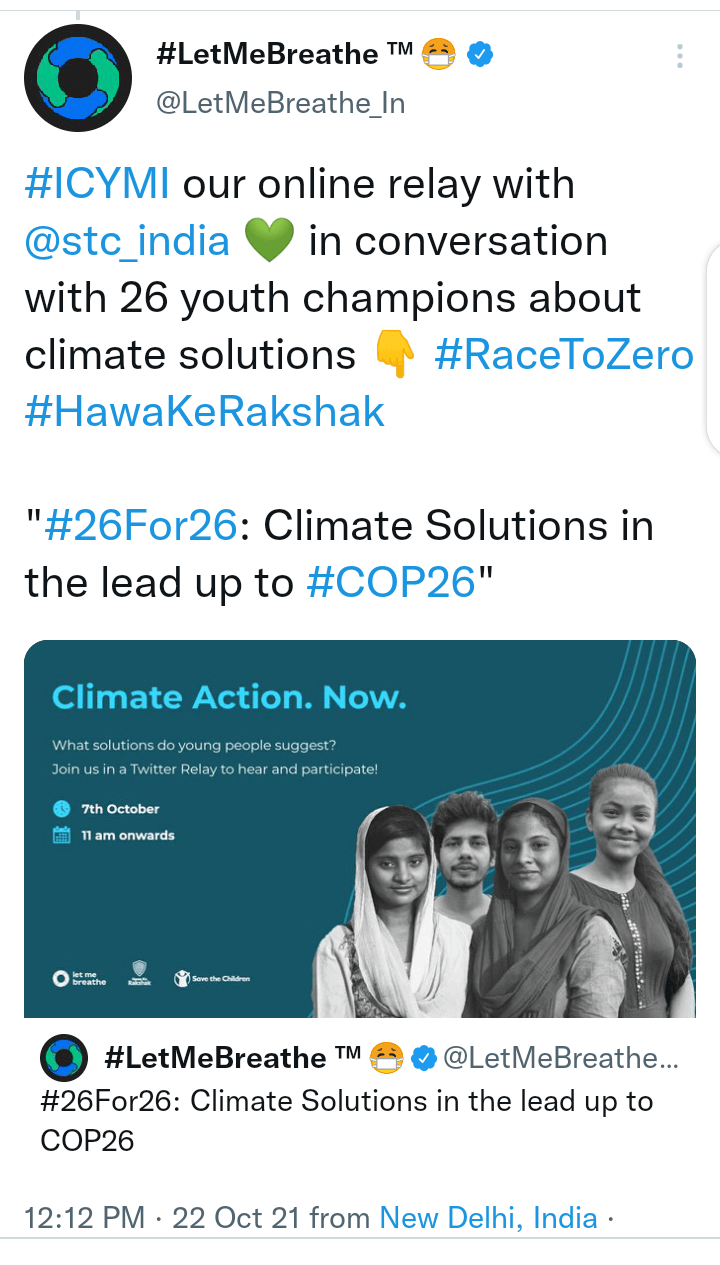This screenshot has width=720, height=1265.
Task: Open the quoted tweet text about COP26
Action: (x=346, y=1120)
